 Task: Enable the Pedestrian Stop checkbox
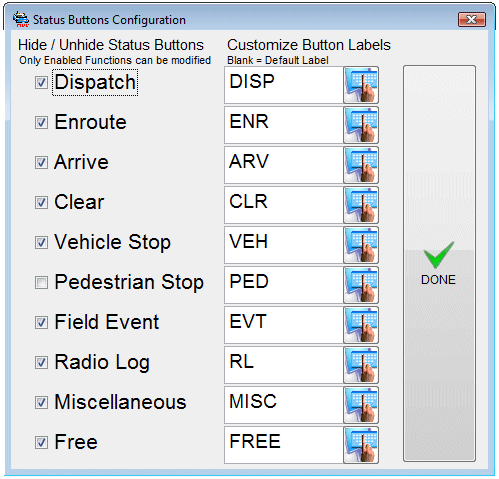[41, 282]
